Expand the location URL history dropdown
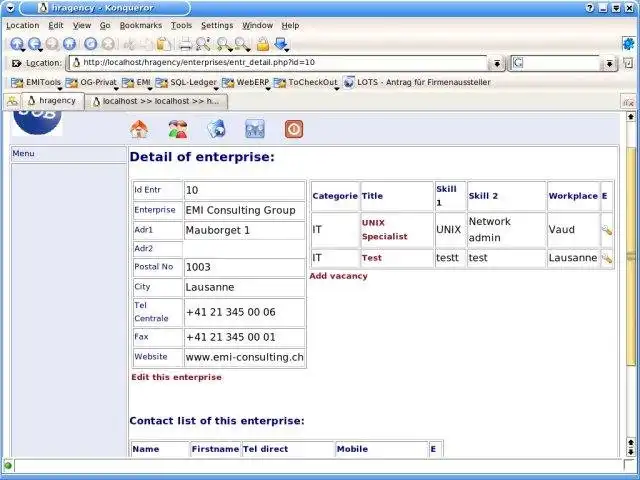 497,64
